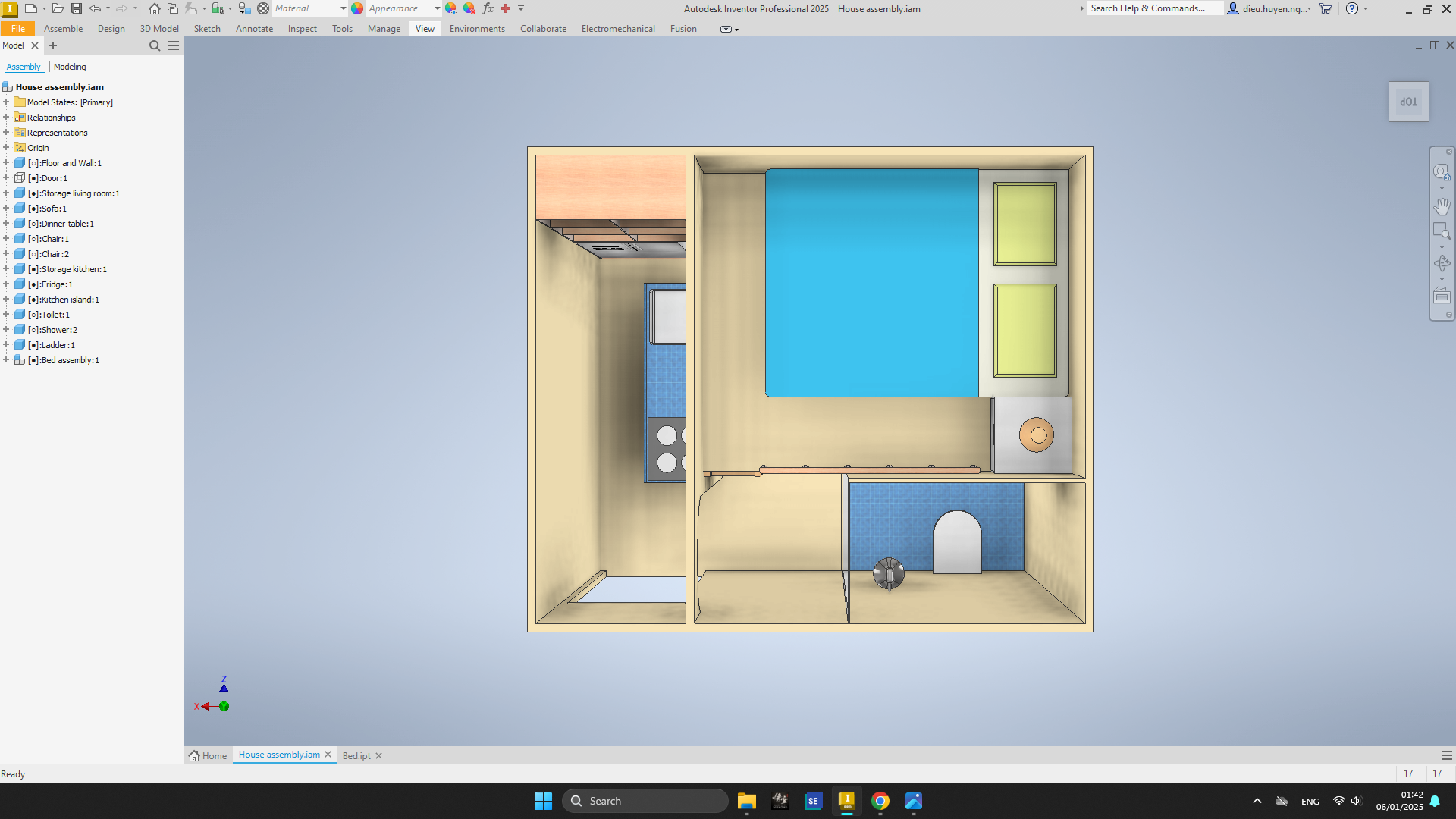Click the Clear appearance override icon
This screenshot has height=819, width=1456.
[469, 8]
